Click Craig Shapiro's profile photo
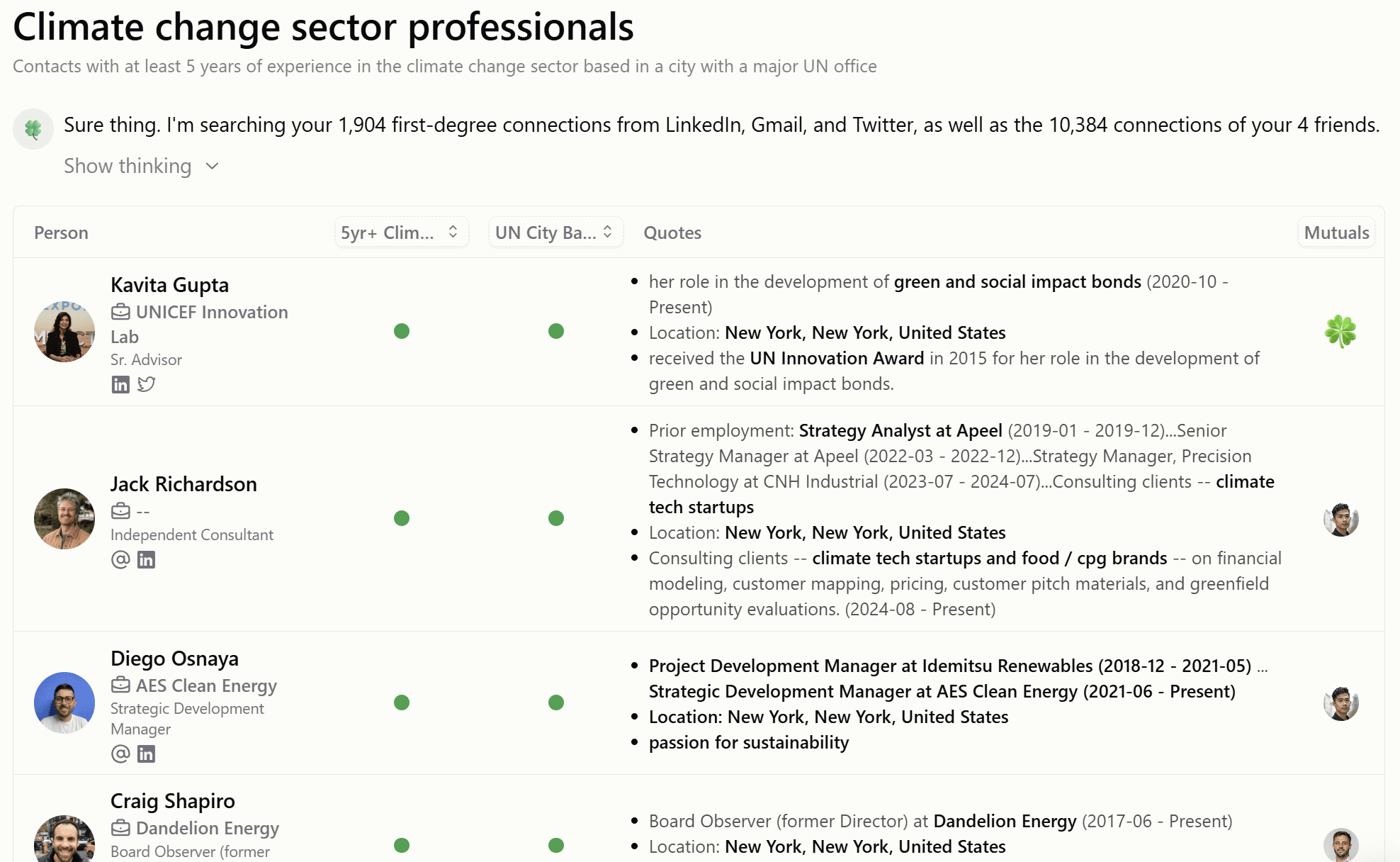 (x=64, y=839)
